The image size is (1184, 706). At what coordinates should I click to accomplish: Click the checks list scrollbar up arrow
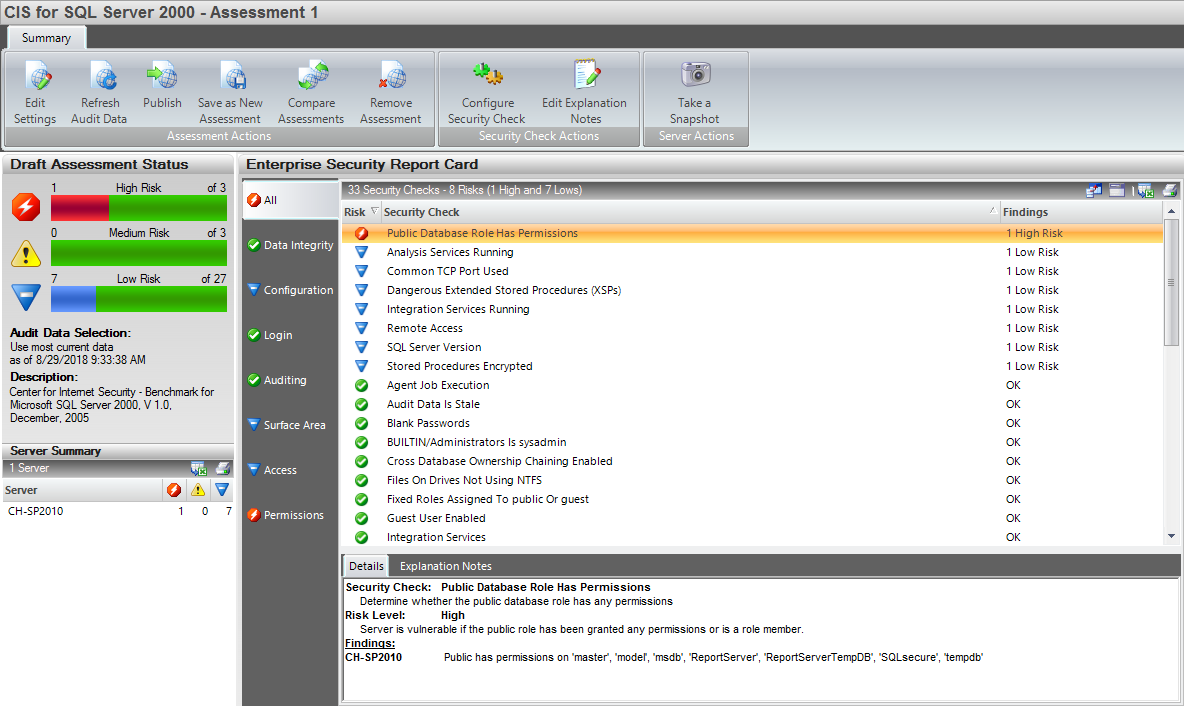1171,211
